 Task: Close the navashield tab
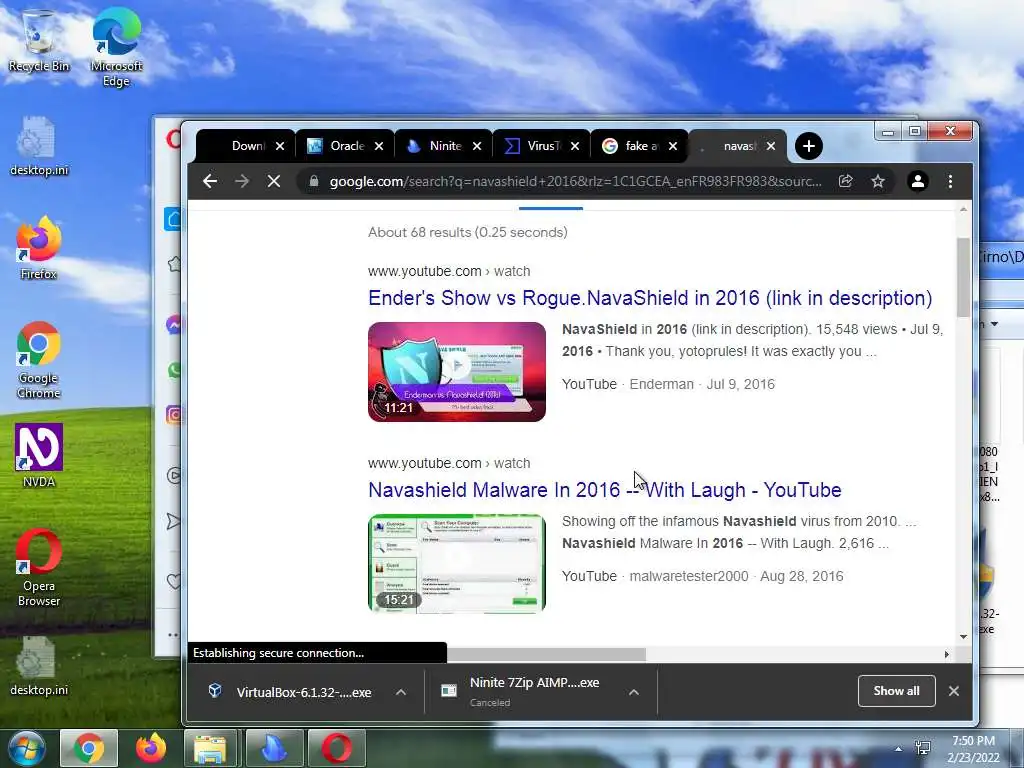(x=771, y=146)
